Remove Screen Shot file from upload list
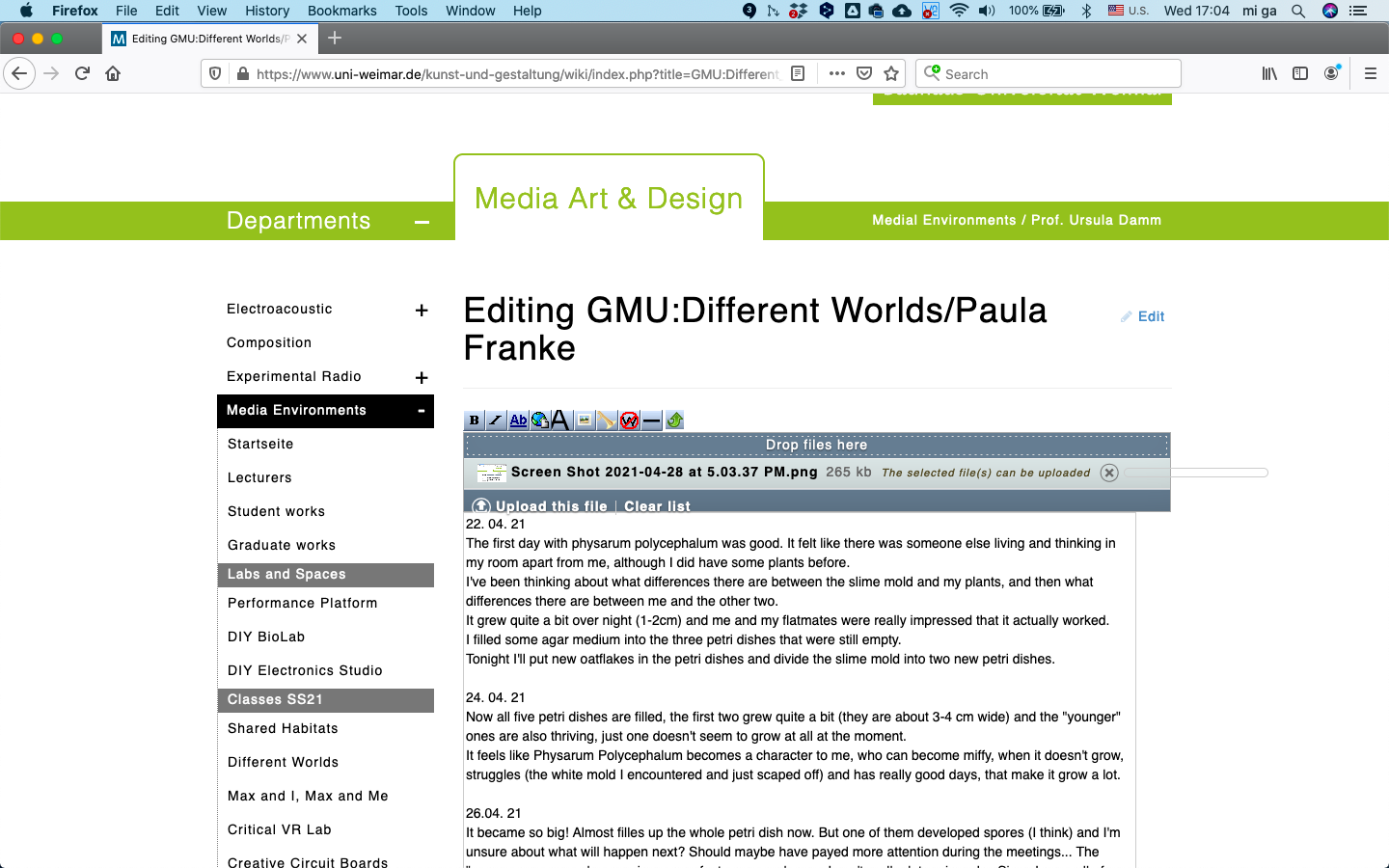The height and width of the screenshot is (868, 1389). pos(1109,473)
